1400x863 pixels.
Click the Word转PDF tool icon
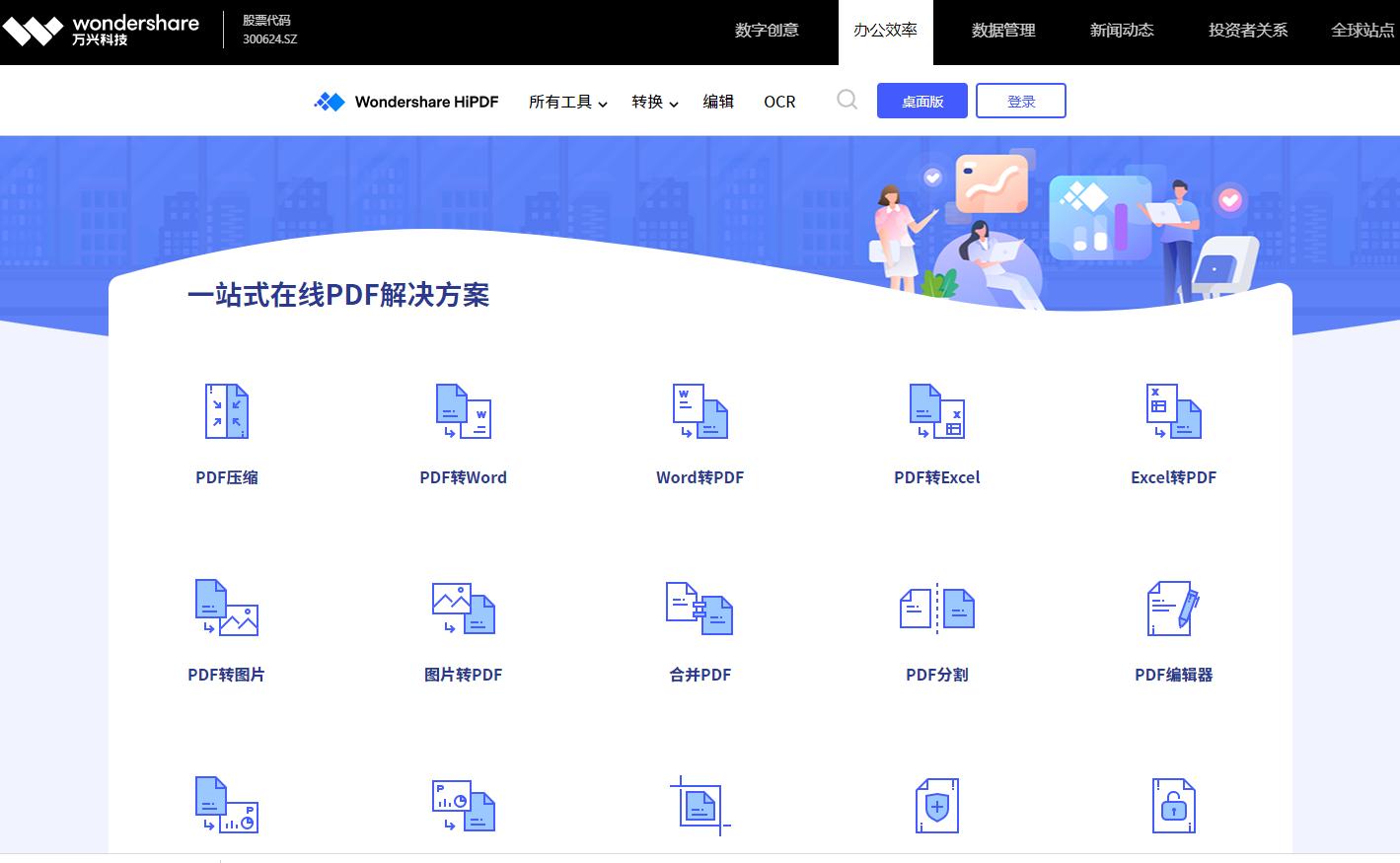[699, 411]
